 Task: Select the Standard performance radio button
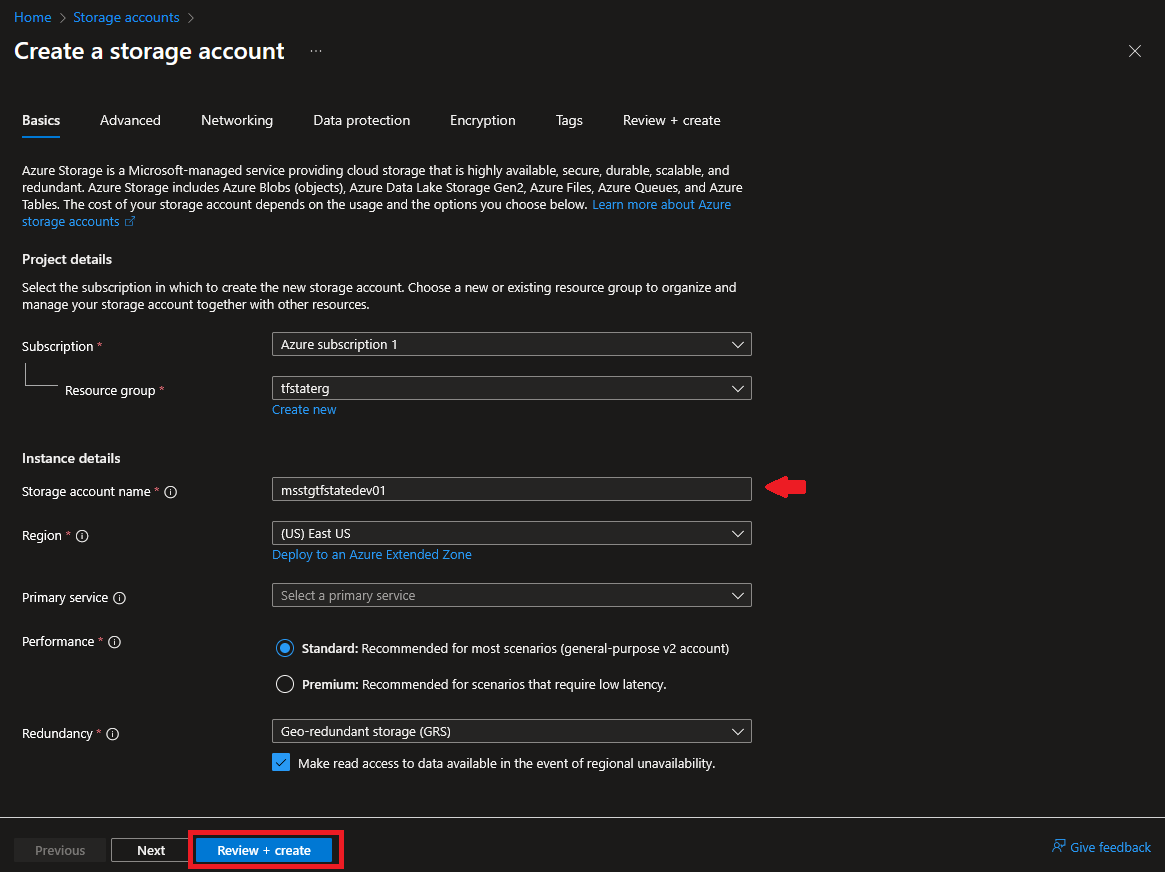285,648
